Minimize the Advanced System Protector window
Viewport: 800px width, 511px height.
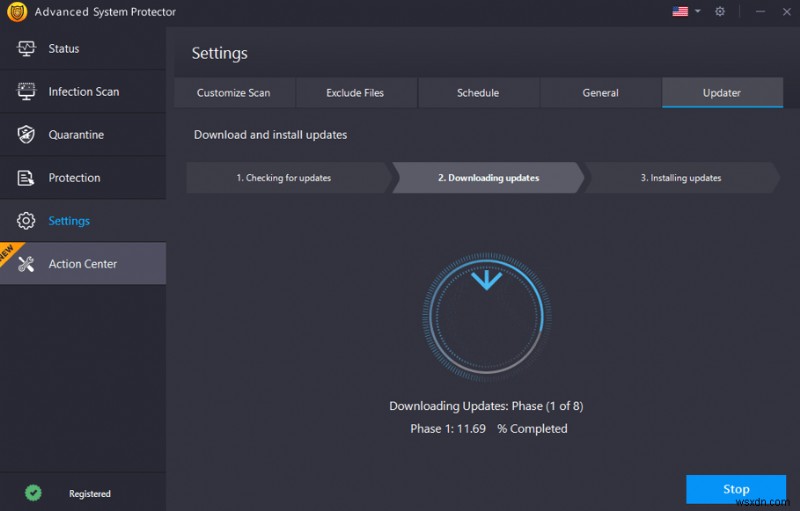[760, 11]
